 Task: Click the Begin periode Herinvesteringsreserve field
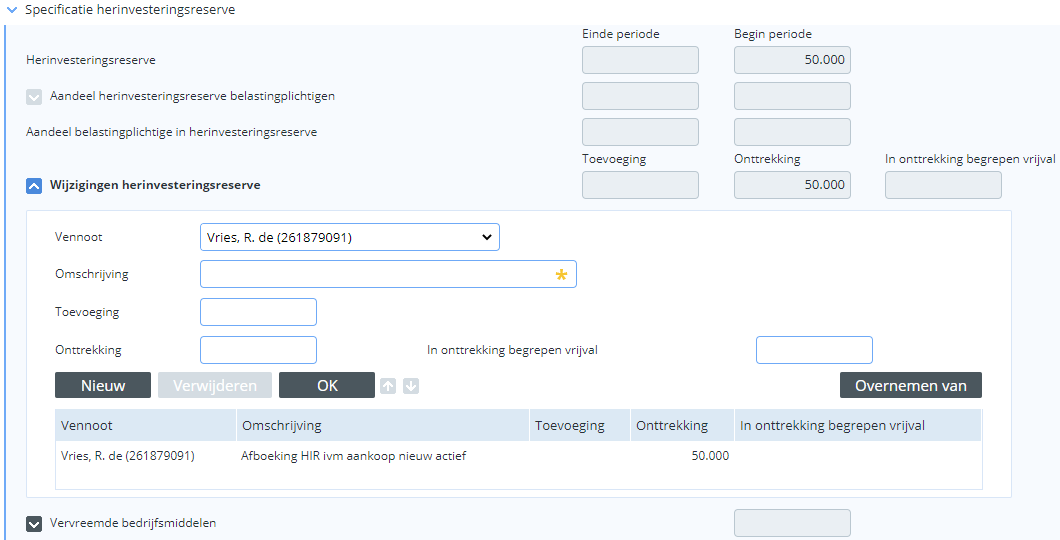792,60
